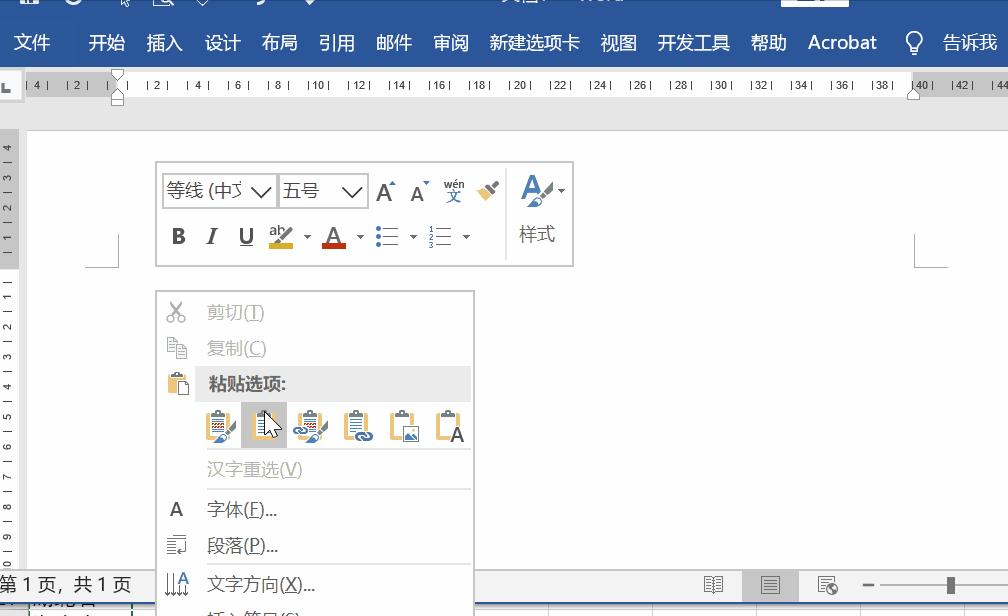This screenshot has height=616, width=1008.
Task: Toggle underline formatting
Action: point(245,236)
